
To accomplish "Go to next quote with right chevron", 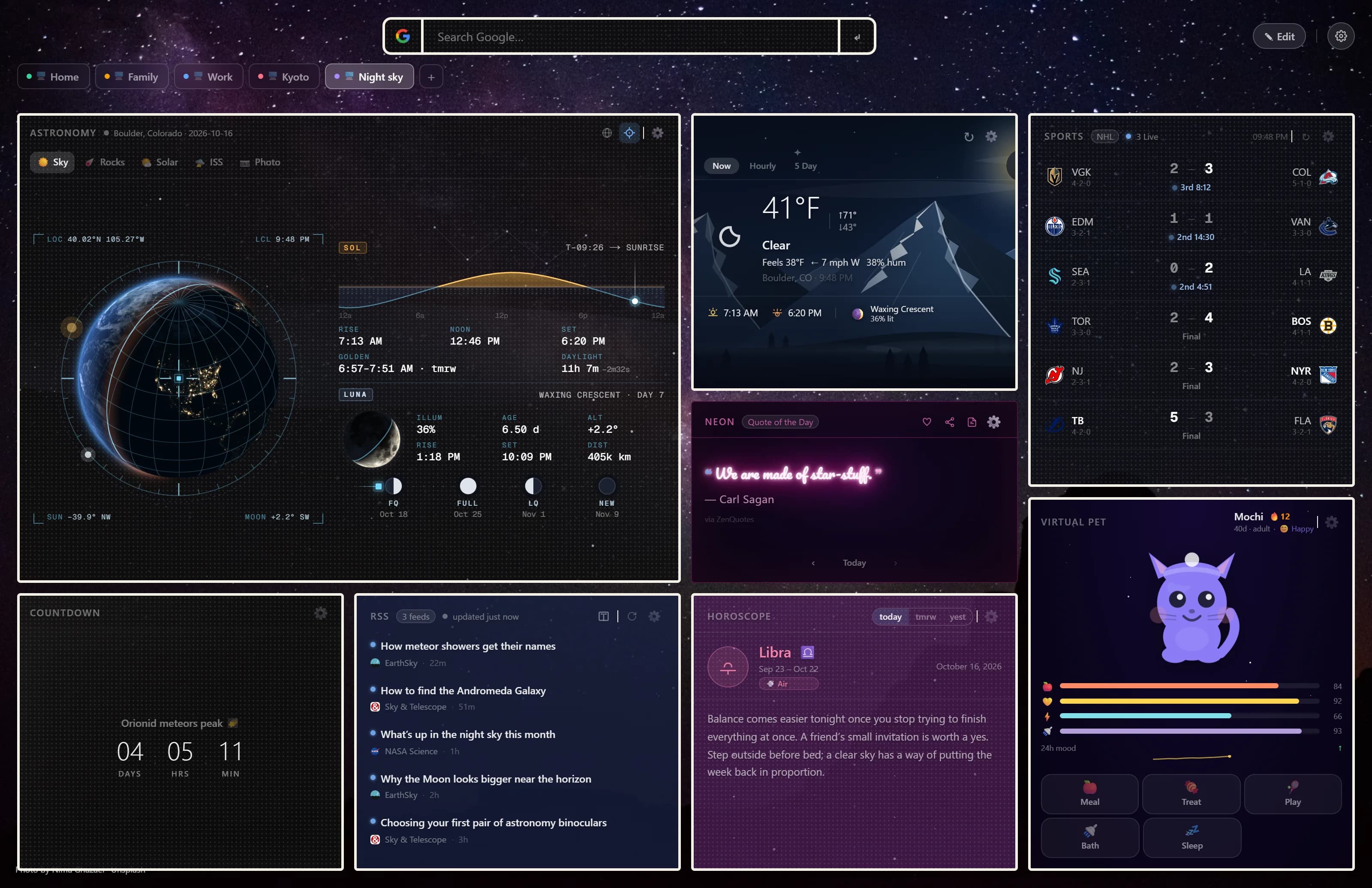I will coord(895,563).
